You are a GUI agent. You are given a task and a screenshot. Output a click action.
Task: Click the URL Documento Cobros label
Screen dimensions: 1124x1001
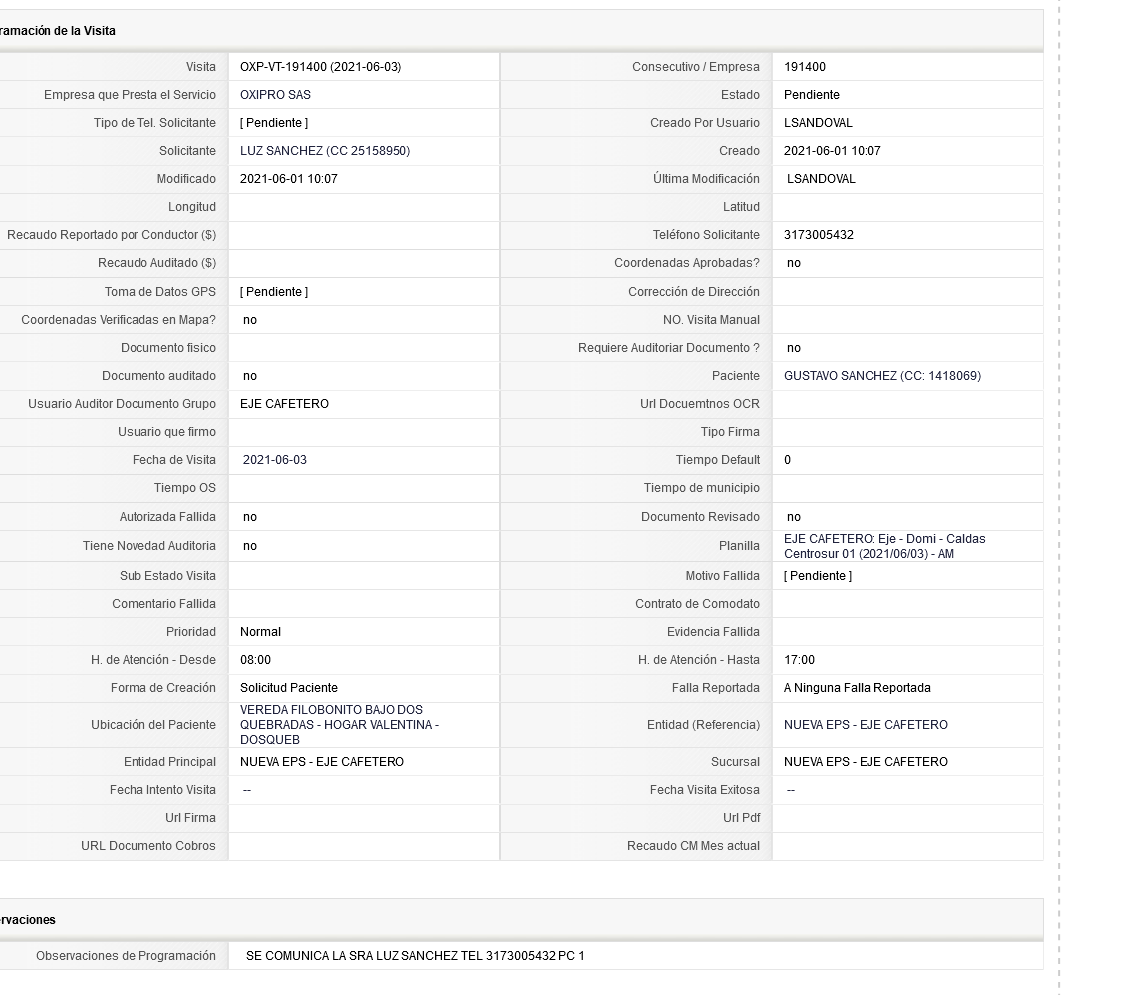pyautogui.click(x=148, y=846)
